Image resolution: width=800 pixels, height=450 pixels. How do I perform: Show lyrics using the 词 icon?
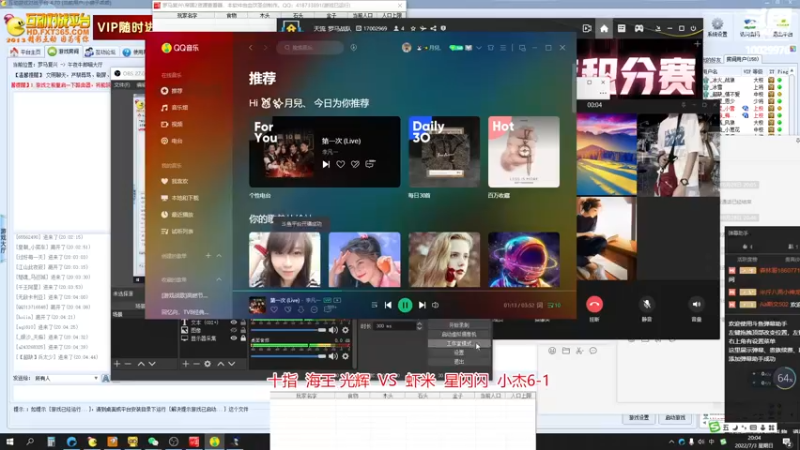point(540,305)
